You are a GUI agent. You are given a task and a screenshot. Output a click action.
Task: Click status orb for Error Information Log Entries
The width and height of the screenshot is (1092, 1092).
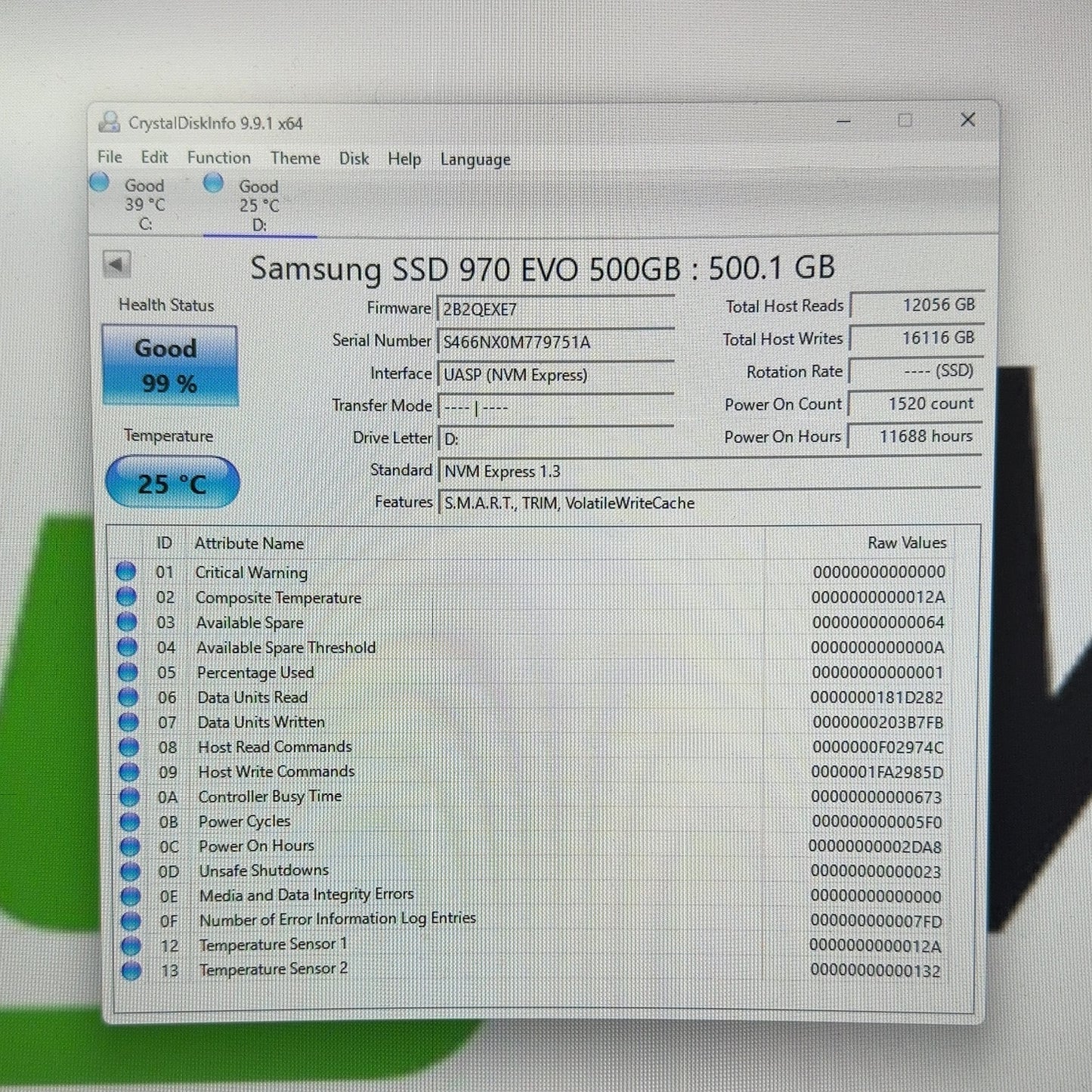pos(131,920)
